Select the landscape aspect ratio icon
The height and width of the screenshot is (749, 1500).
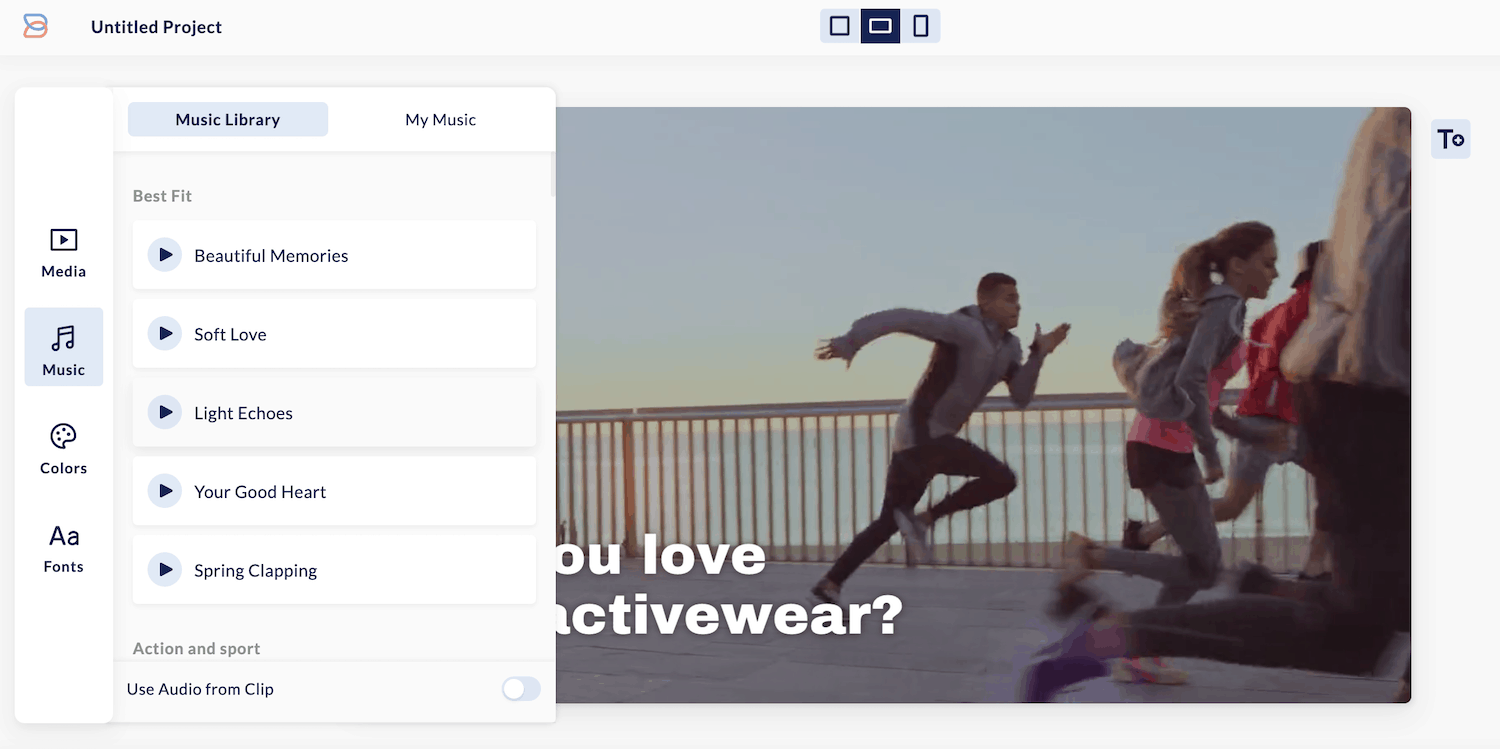click(880, 26)
